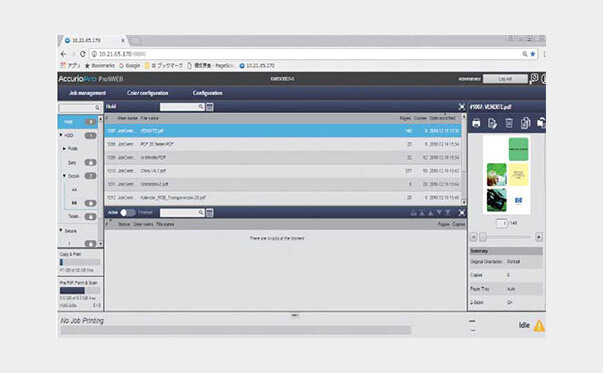Image resolution: width=603 pixels, height=373 pixels.
Task: Collapse the HDD tree node
Action: [61, 135]
